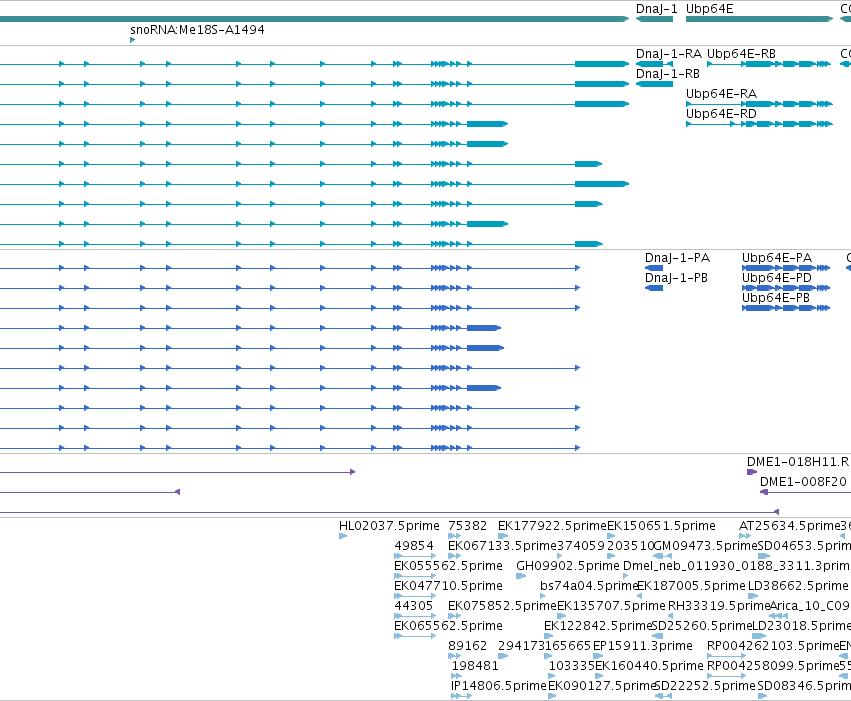Click the teal DnaJ-1 gene bar
This screenshot has height=701, width=851.
point(655,19)
